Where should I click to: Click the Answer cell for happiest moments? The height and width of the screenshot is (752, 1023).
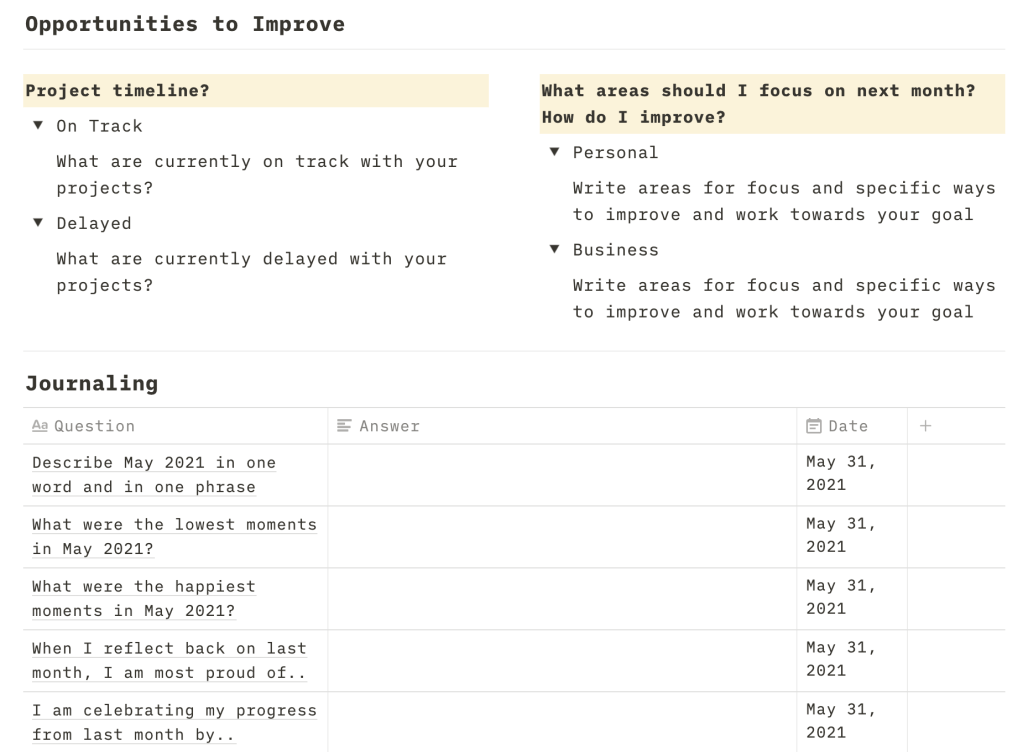tap(562, 599)
